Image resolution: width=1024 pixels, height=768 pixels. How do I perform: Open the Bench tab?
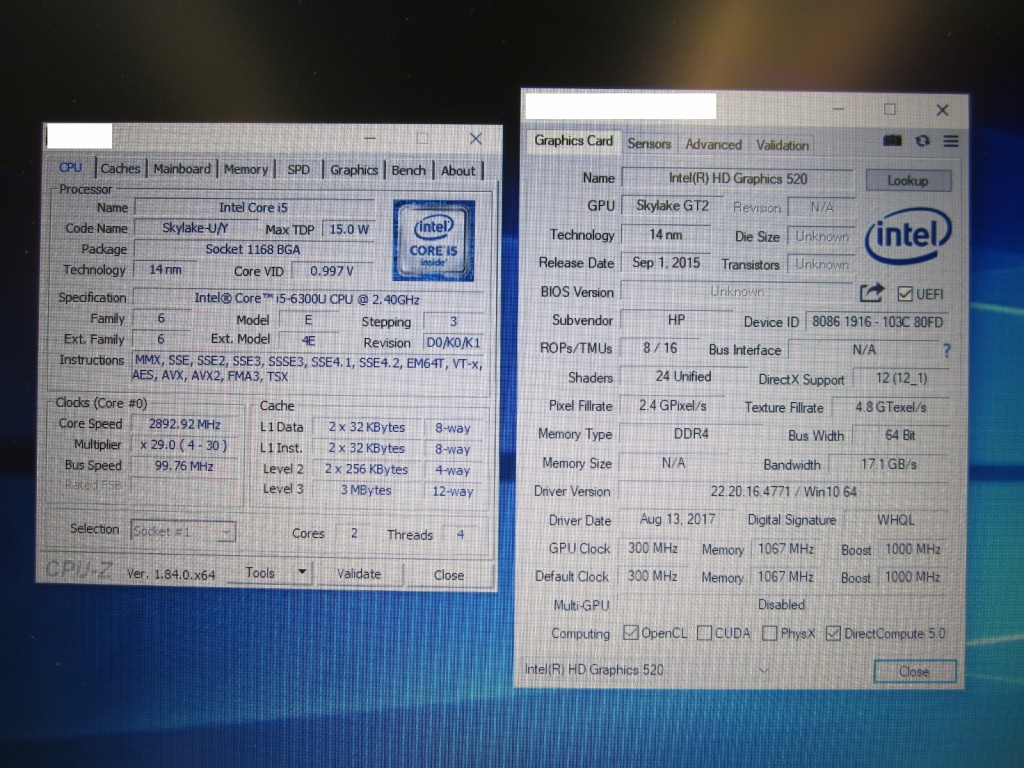[409, 170]
